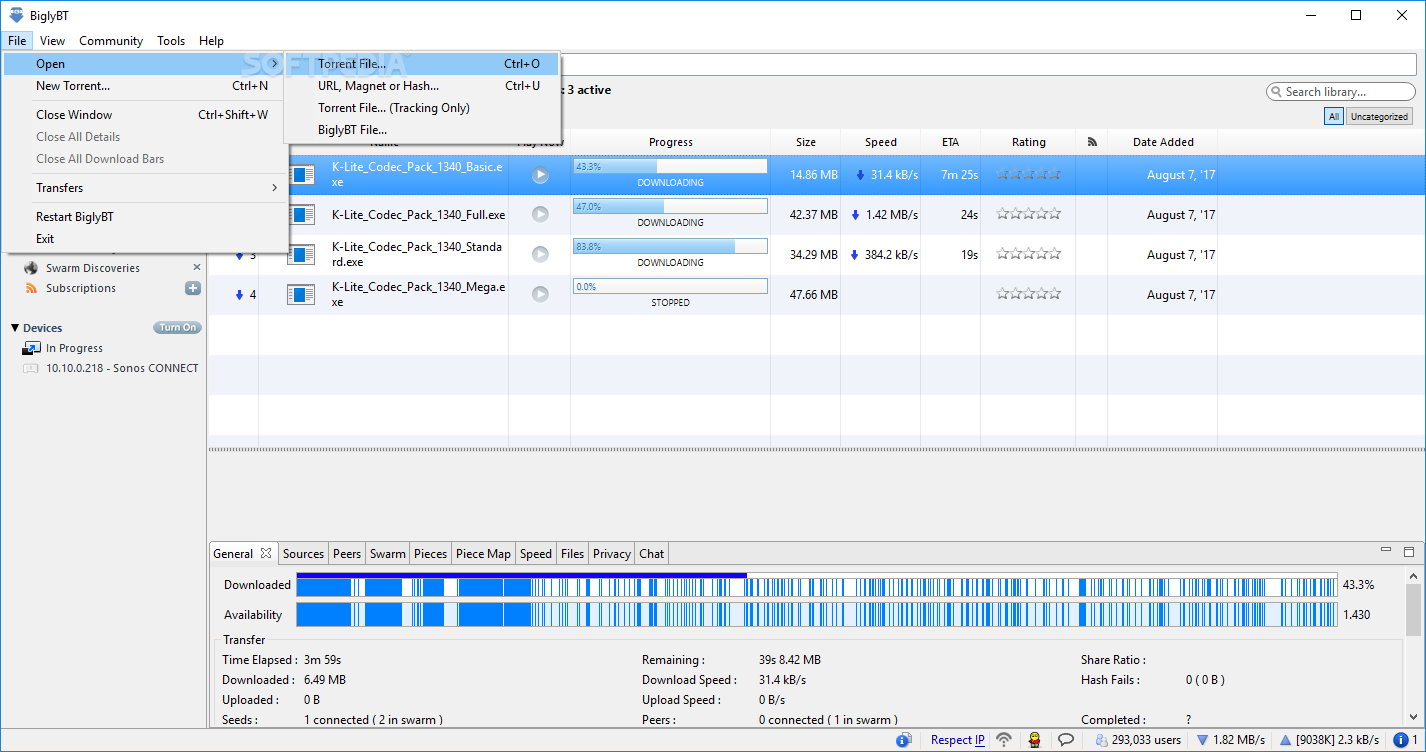Click the file icon of K-Lite_Codec_Pack_1340_Basic.exe
Screen dimensions: 1426x752
301,175
